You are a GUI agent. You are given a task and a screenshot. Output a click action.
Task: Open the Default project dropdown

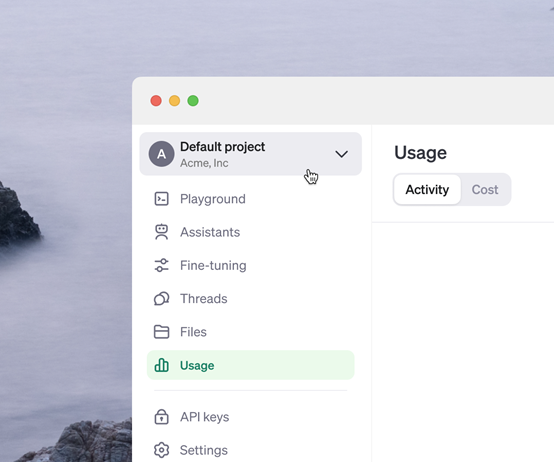coord(251,154)
